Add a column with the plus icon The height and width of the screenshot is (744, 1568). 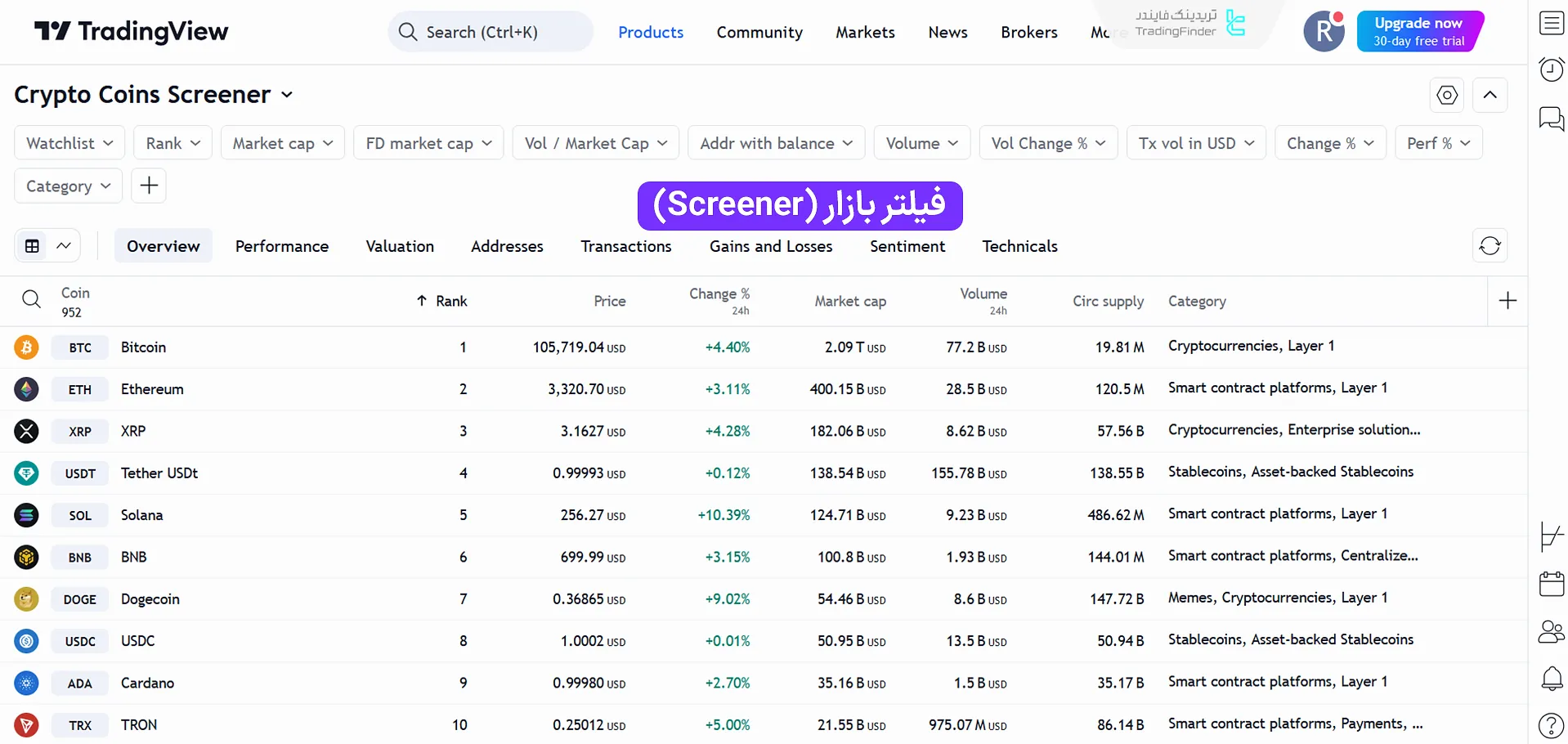pyautogui.click(x=1507, y=300)
